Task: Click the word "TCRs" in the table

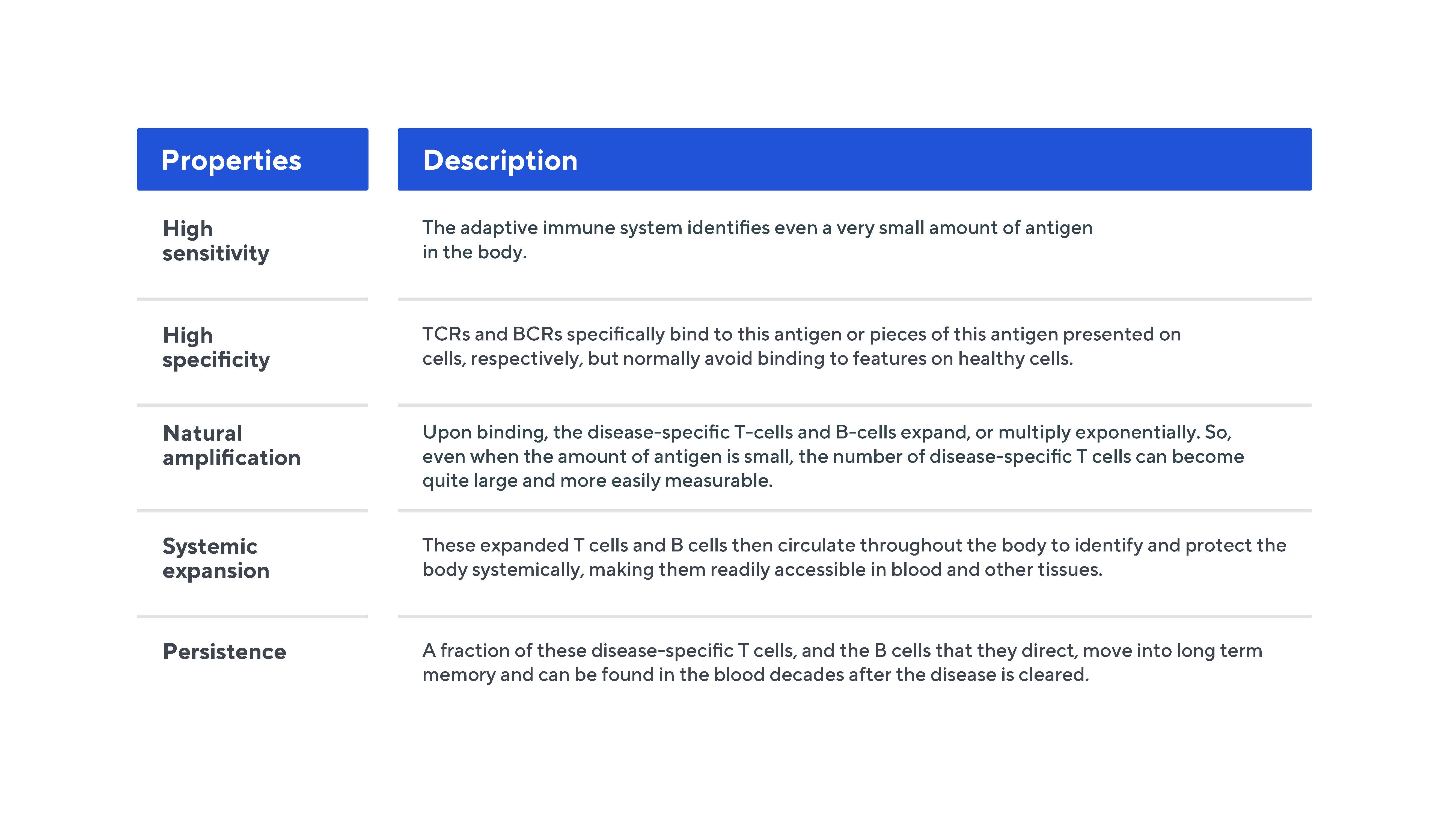Action: point(445,334)
